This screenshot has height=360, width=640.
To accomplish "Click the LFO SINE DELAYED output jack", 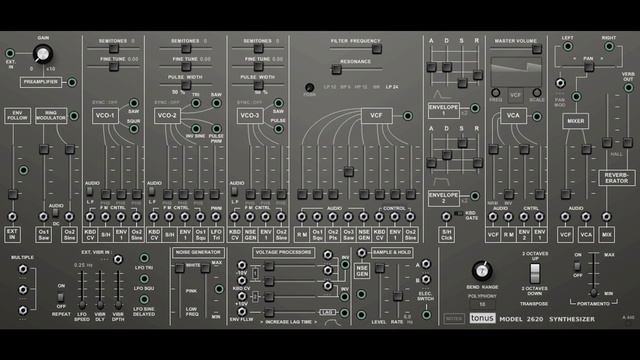I will pos(144,299).
